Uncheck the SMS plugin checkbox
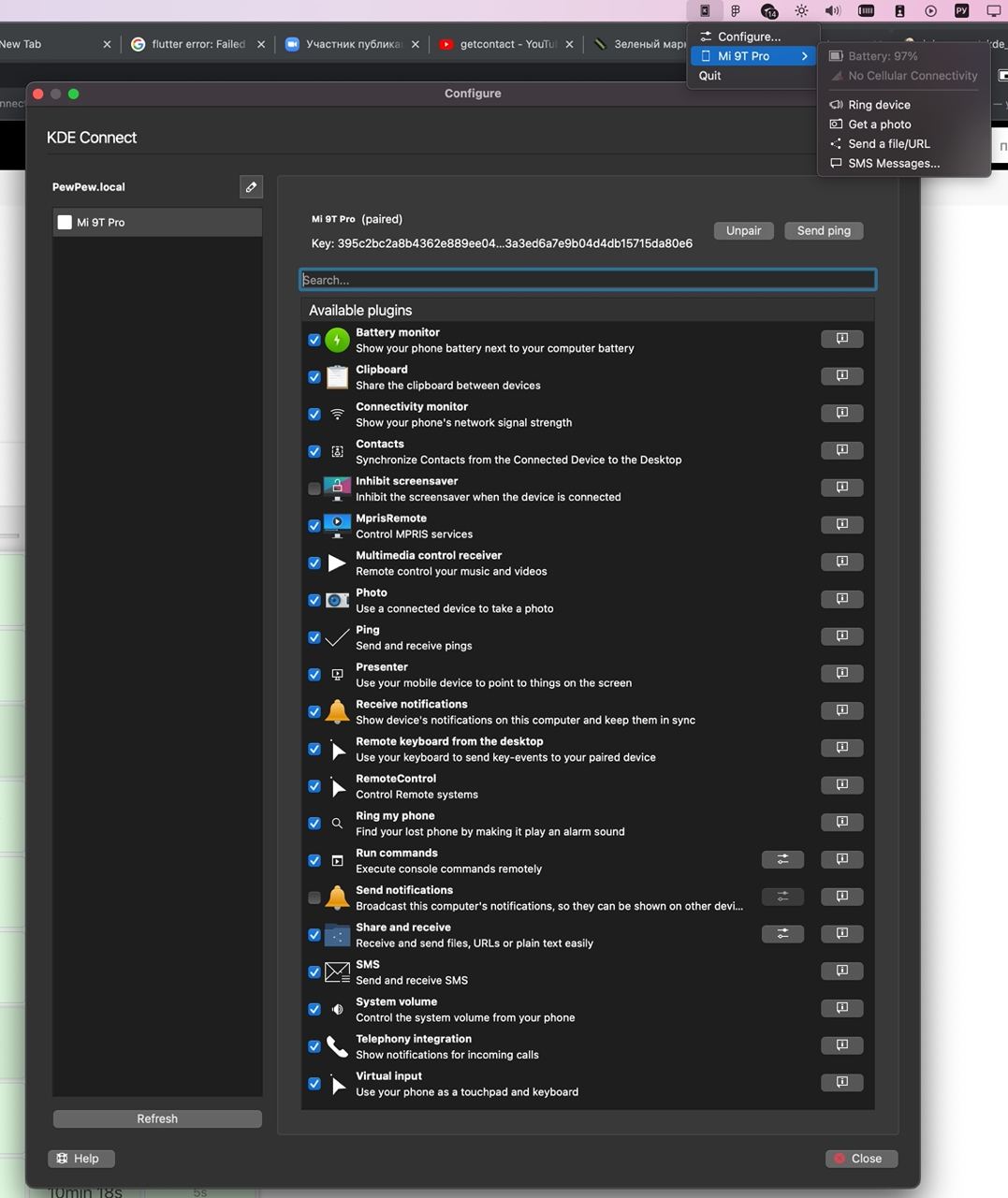This screenshot has height=1198, width=1008. click(314, 972)
